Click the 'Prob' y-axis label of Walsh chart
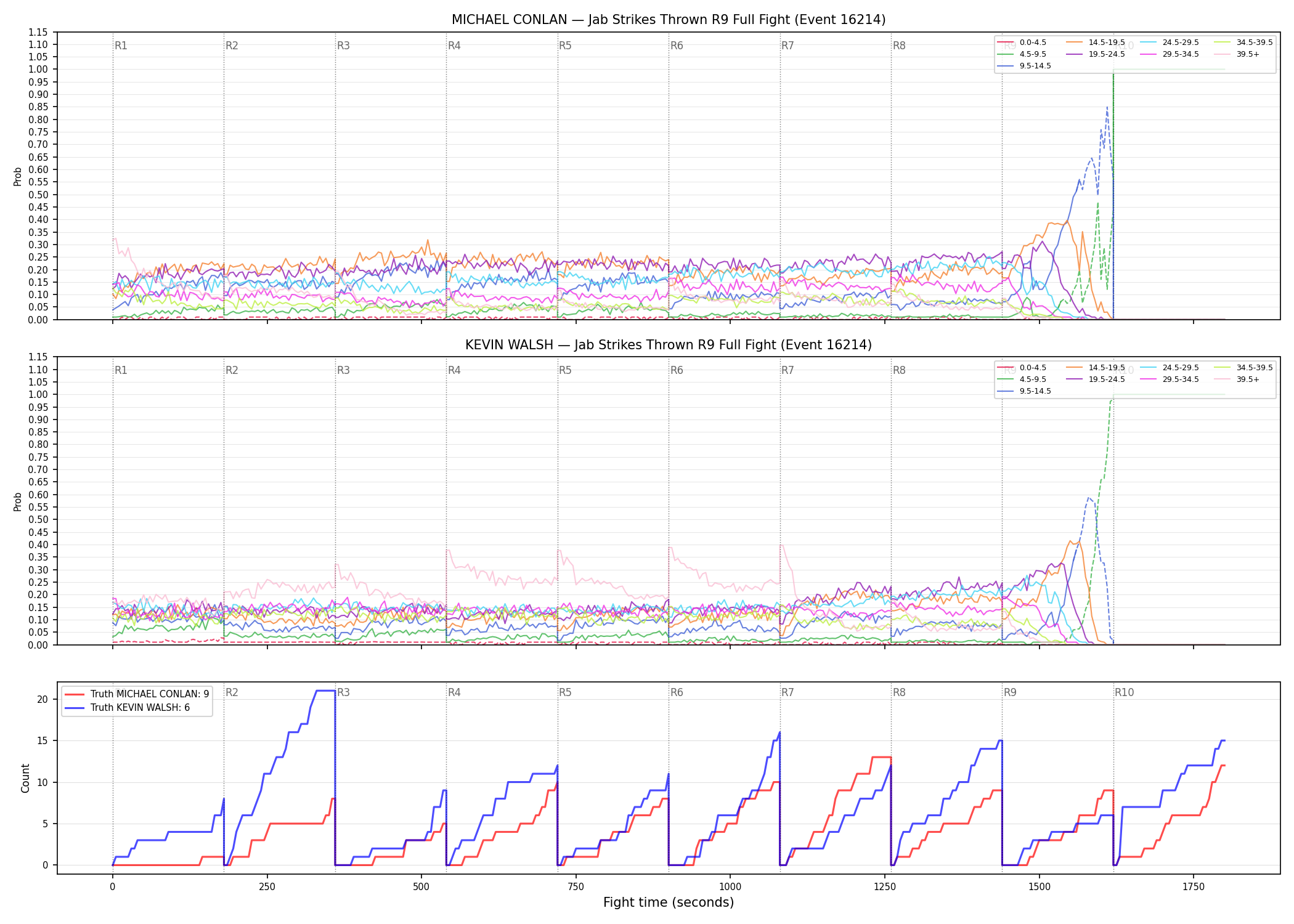 pyautogui.click(x=18, y=501)
